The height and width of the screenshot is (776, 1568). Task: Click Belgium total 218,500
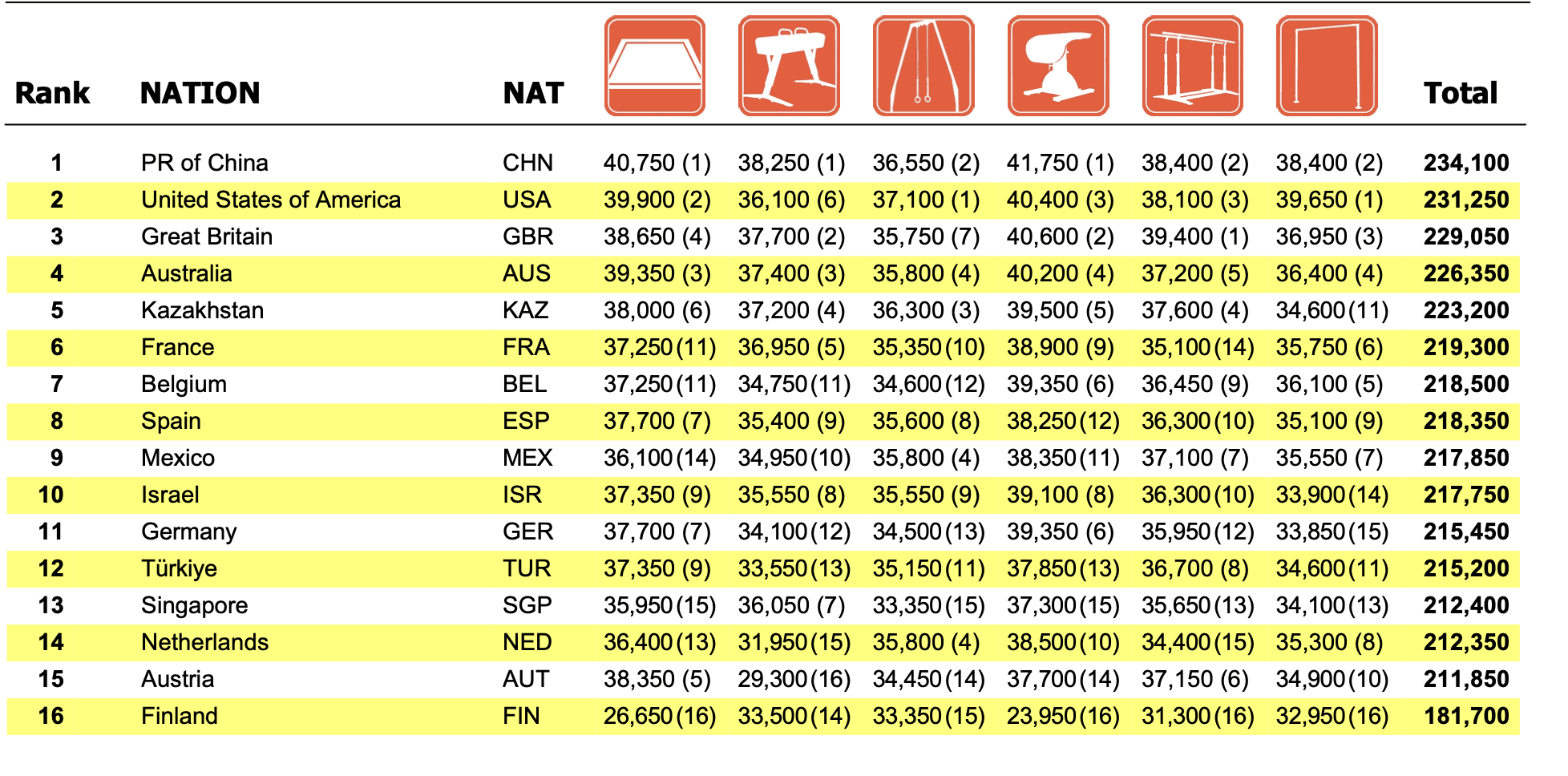click(x=1466, y=384)
